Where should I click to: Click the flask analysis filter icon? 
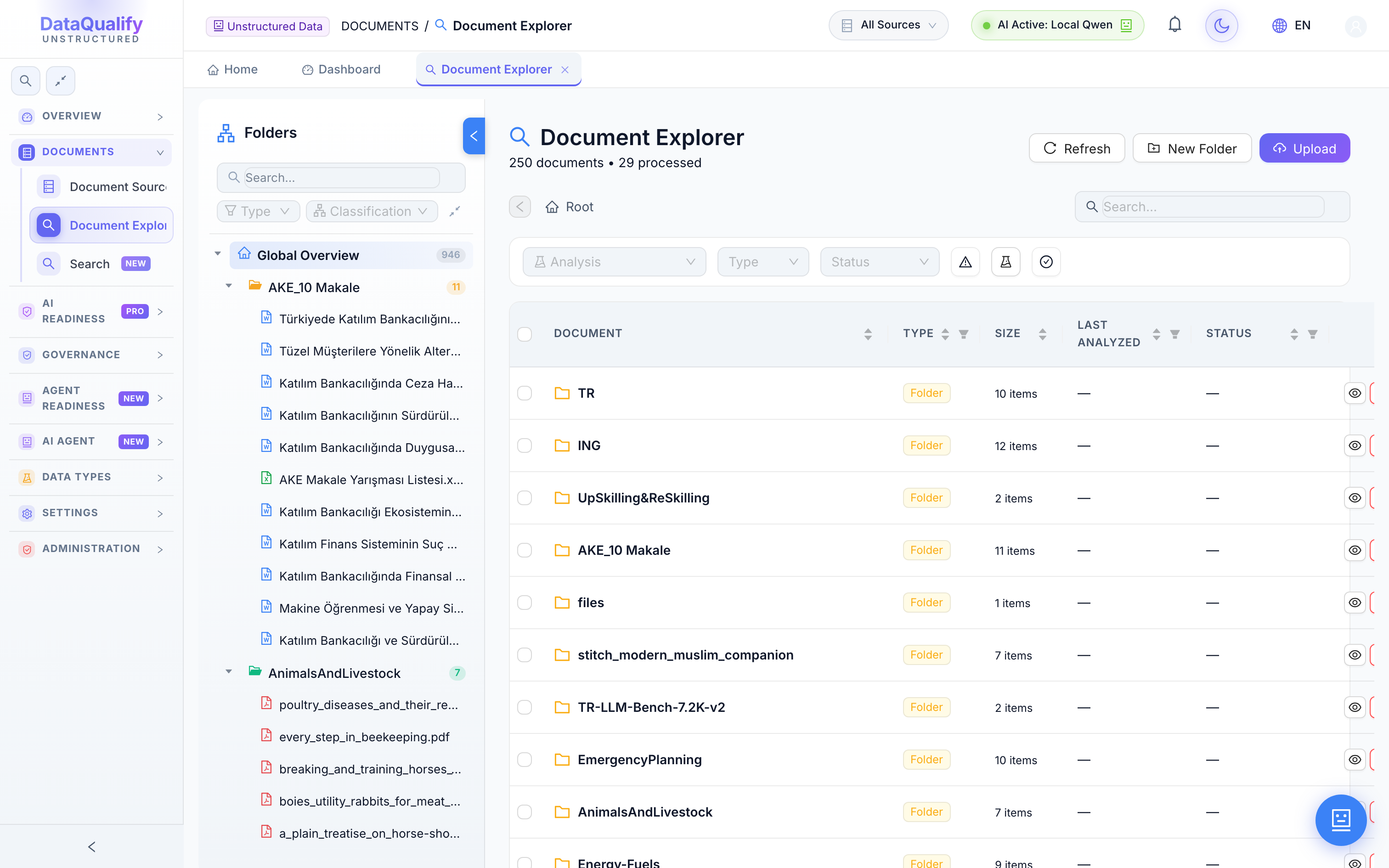[1005, 262]
